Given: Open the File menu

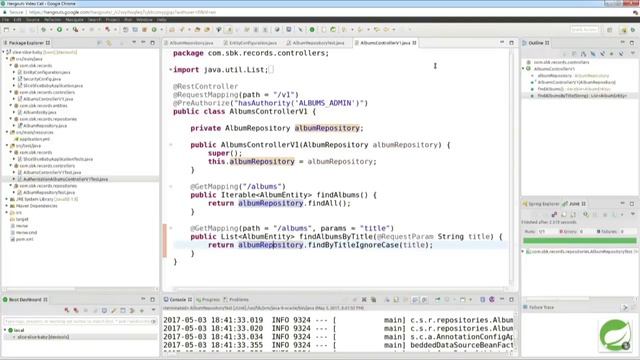Looking at the screenshot, I should point(5,20).
